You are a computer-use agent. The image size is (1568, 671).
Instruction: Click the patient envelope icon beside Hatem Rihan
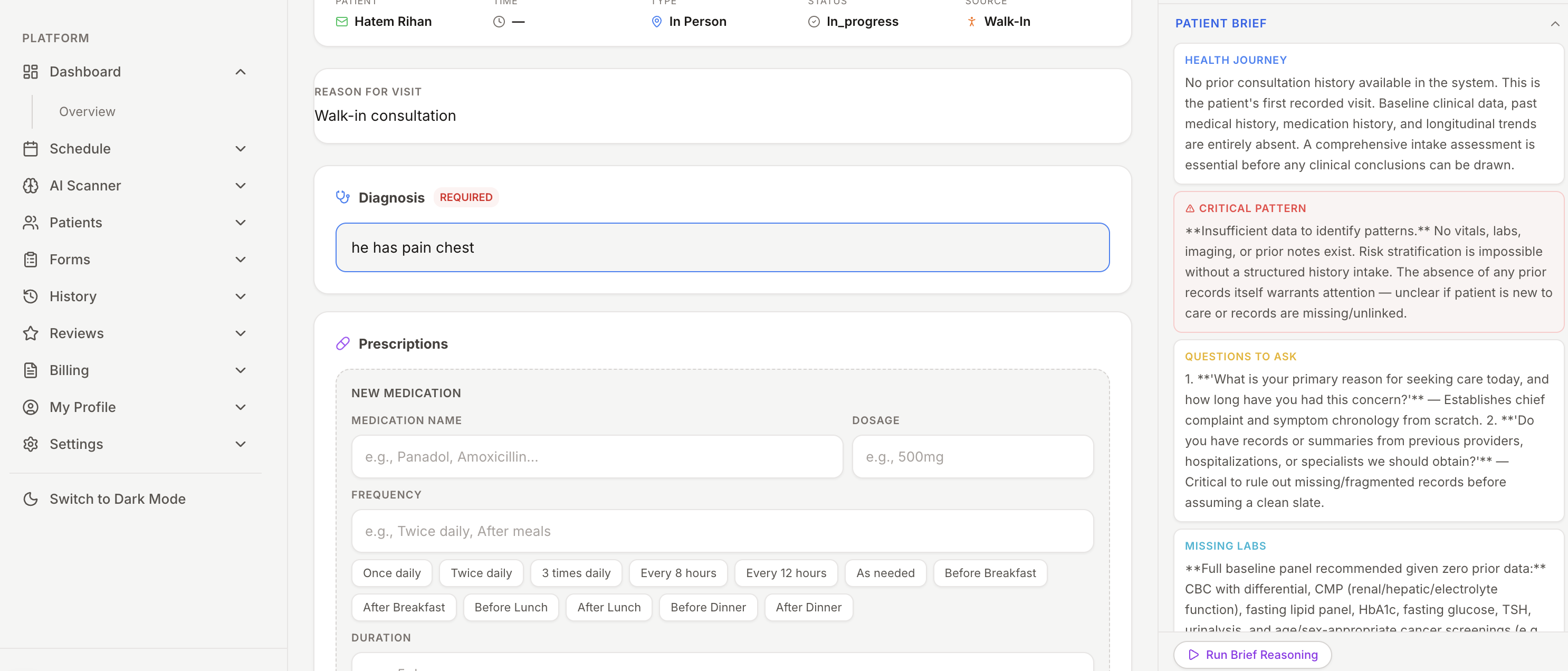(341, 22)
